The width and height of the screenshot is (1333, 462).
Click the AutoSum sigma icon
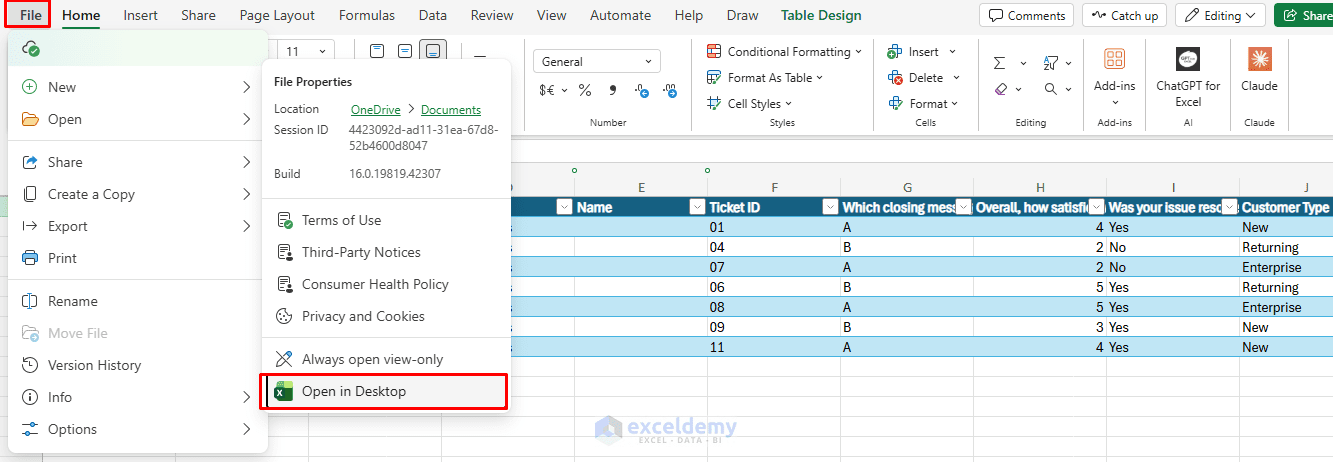999,62
